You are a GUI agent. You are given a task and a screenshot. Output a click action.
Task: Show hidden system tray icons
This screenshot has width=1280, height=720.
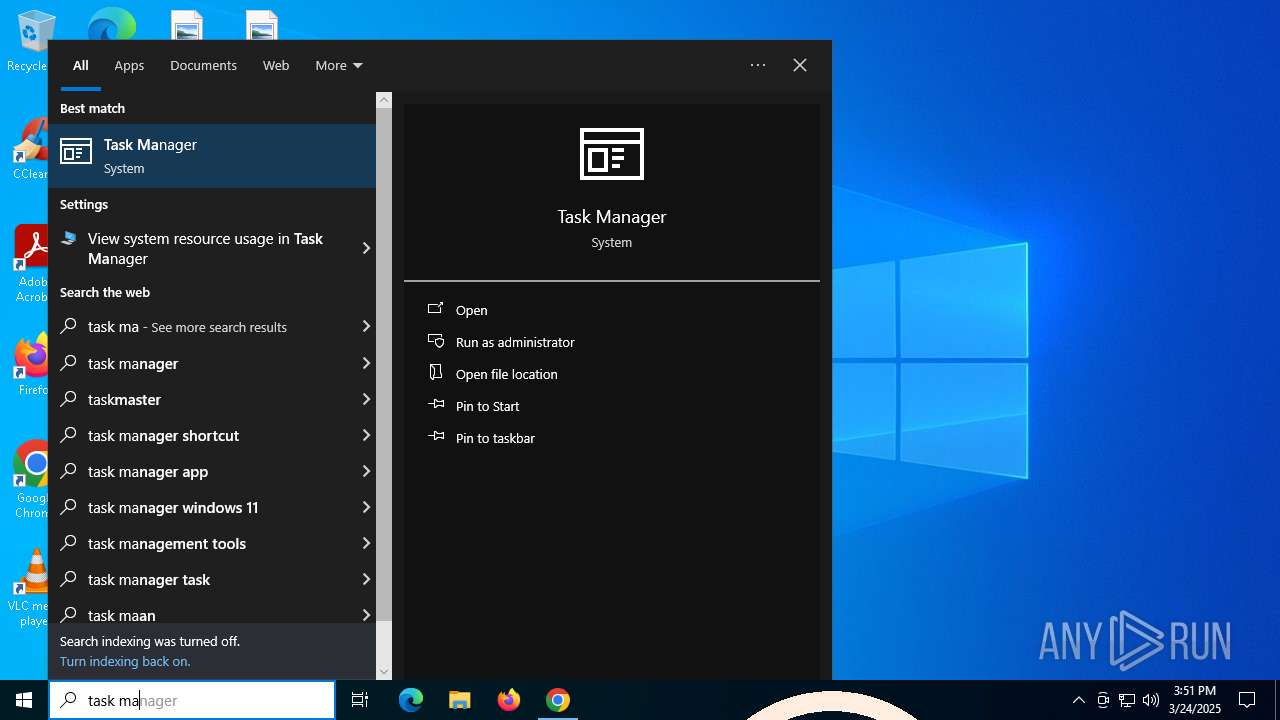(1078, 700)
